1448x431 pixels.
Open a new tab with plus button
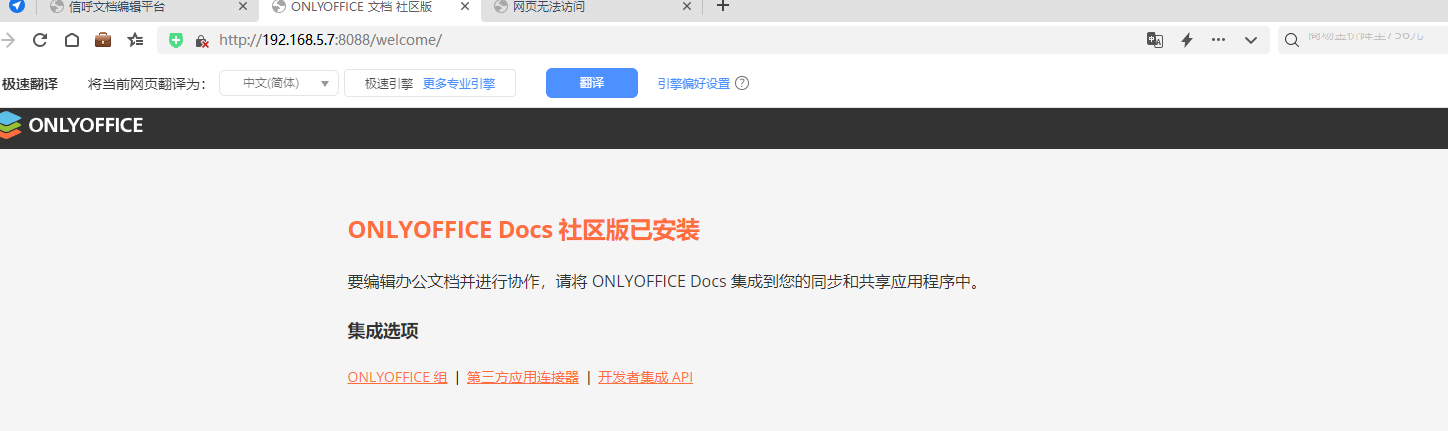point(723,7)
